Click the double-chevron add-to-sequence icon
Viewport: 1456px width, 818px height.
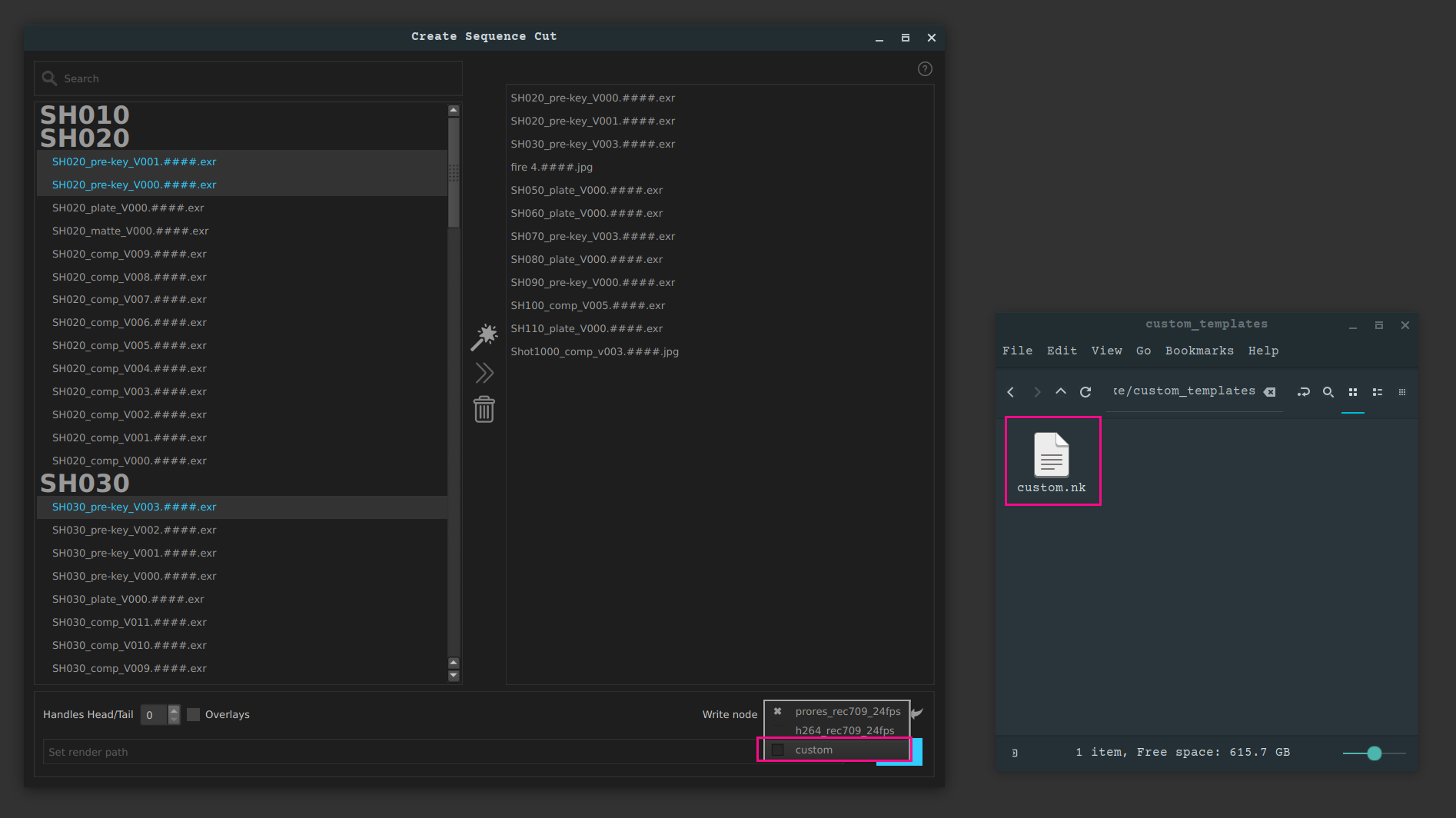click(x=484, y=373)
